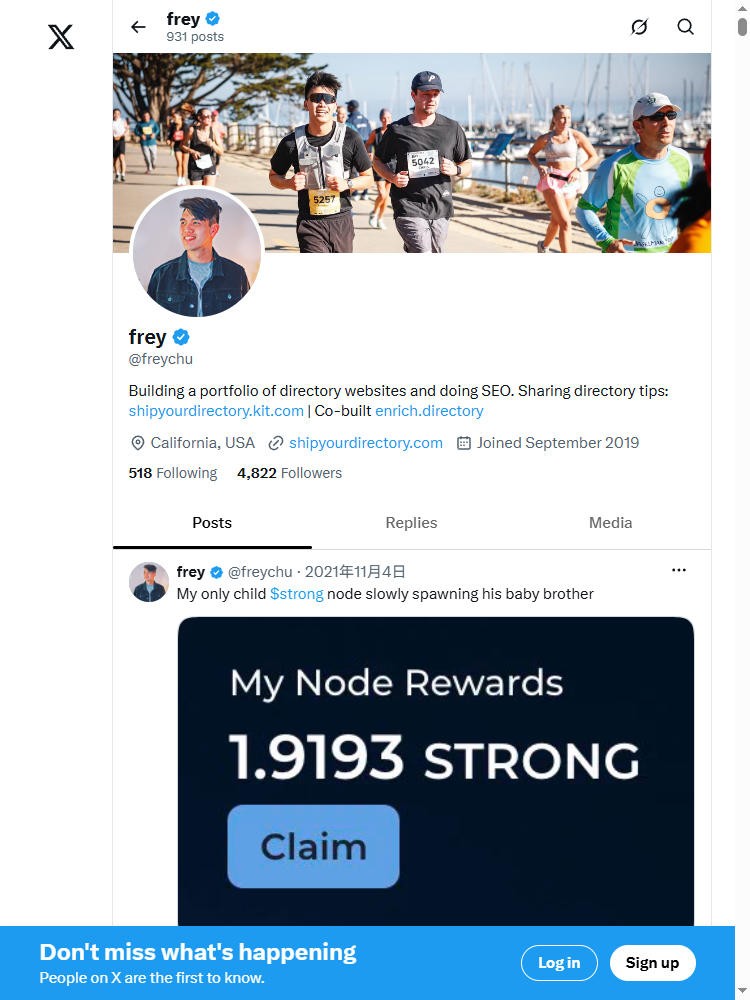Click the Sign up button
This screenshot has width=750, height=1000.
pyautogui.click(x=652, y=963)
